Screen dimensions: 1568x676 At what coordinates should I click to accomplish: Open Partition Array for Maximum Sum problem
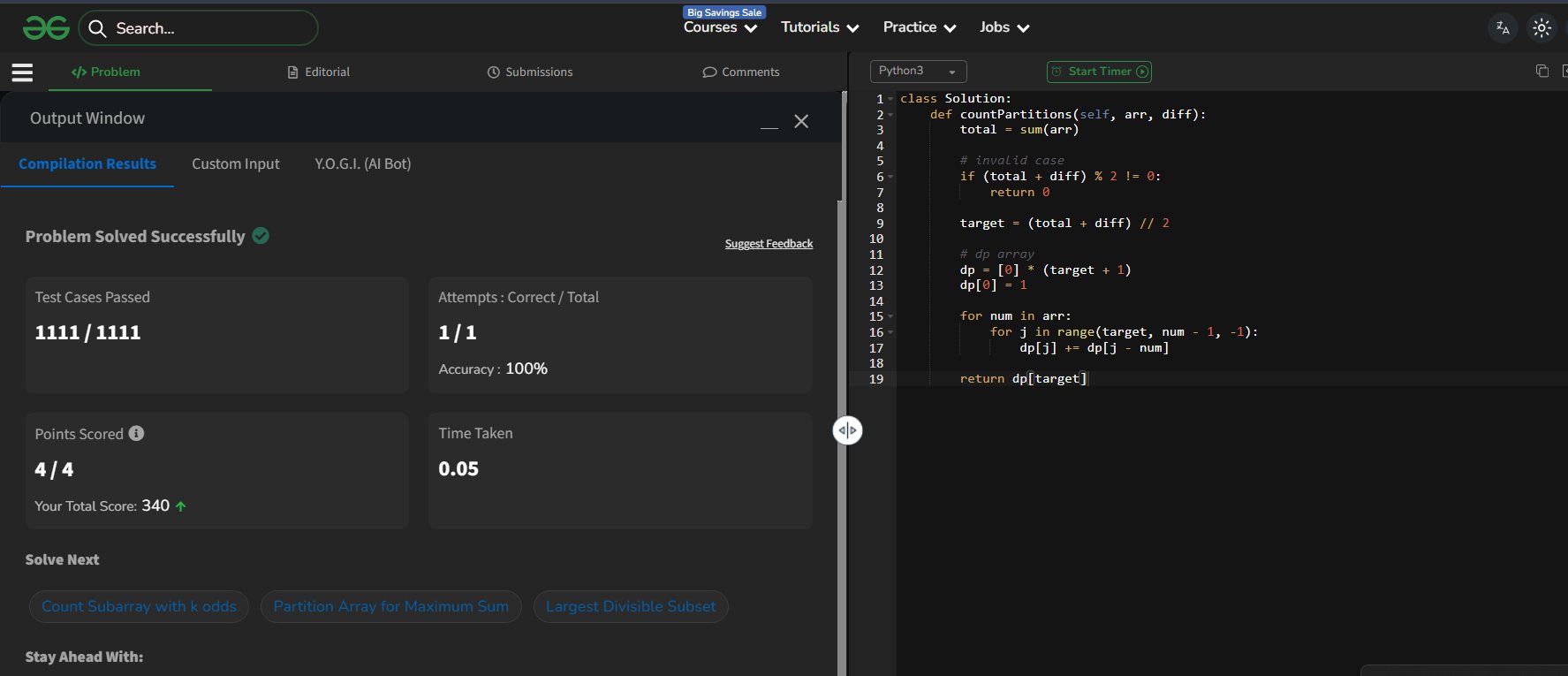coord(390,607)
